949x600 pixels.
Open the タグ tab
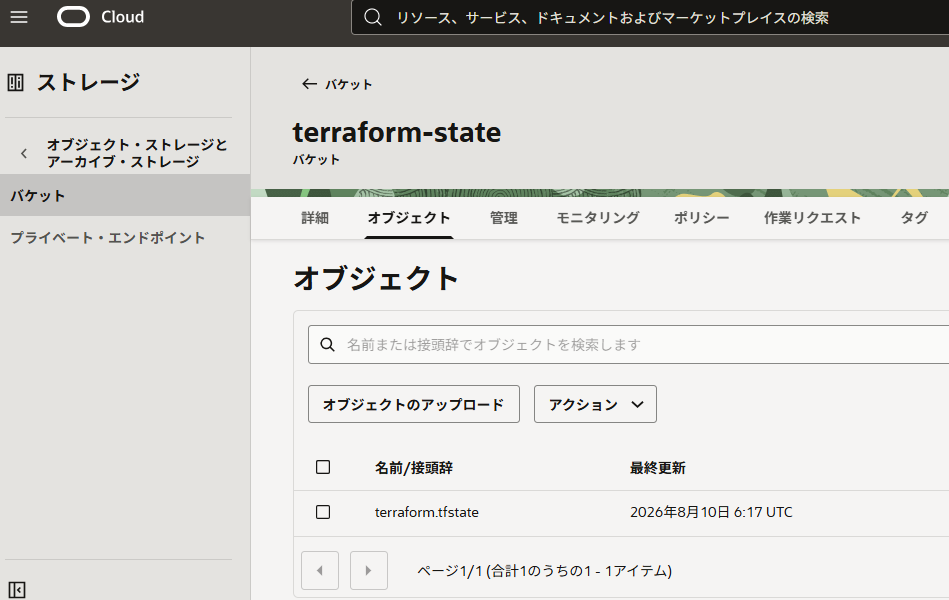pos(914,218)
